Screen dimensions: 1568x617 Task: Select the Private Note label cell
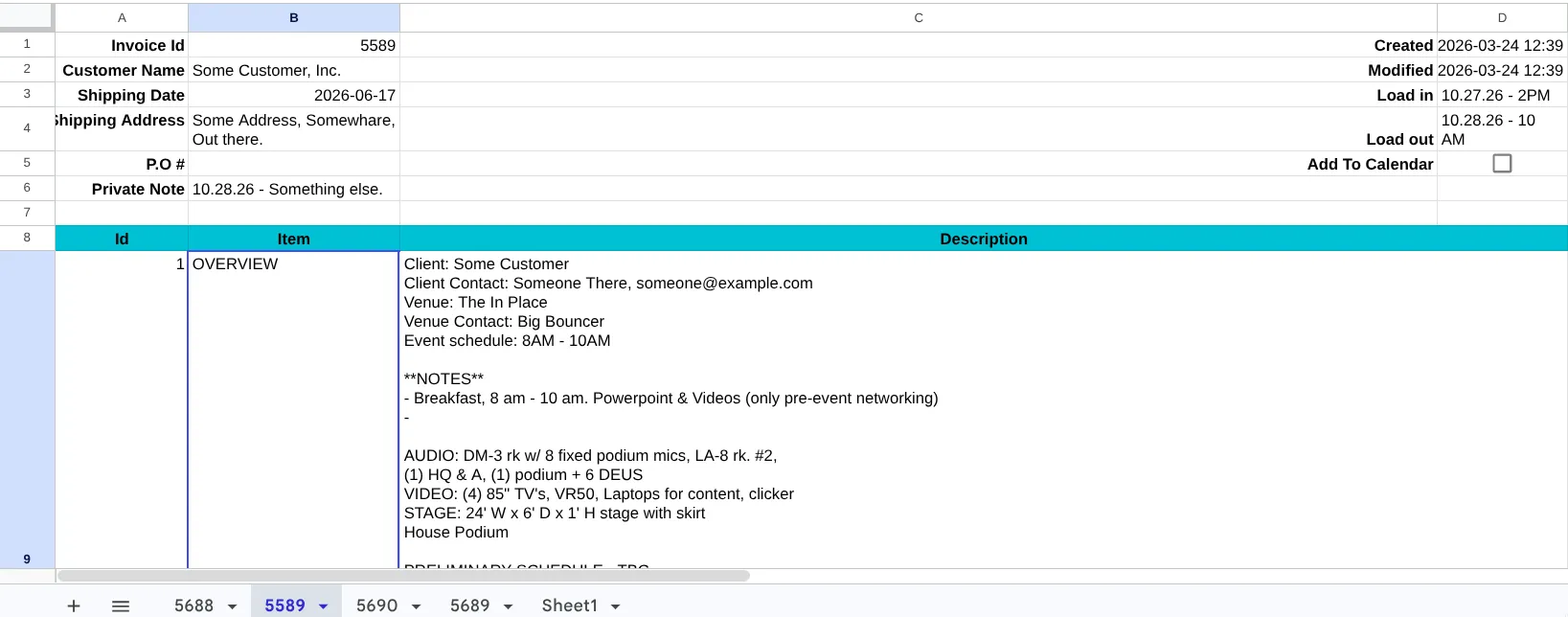122,189
